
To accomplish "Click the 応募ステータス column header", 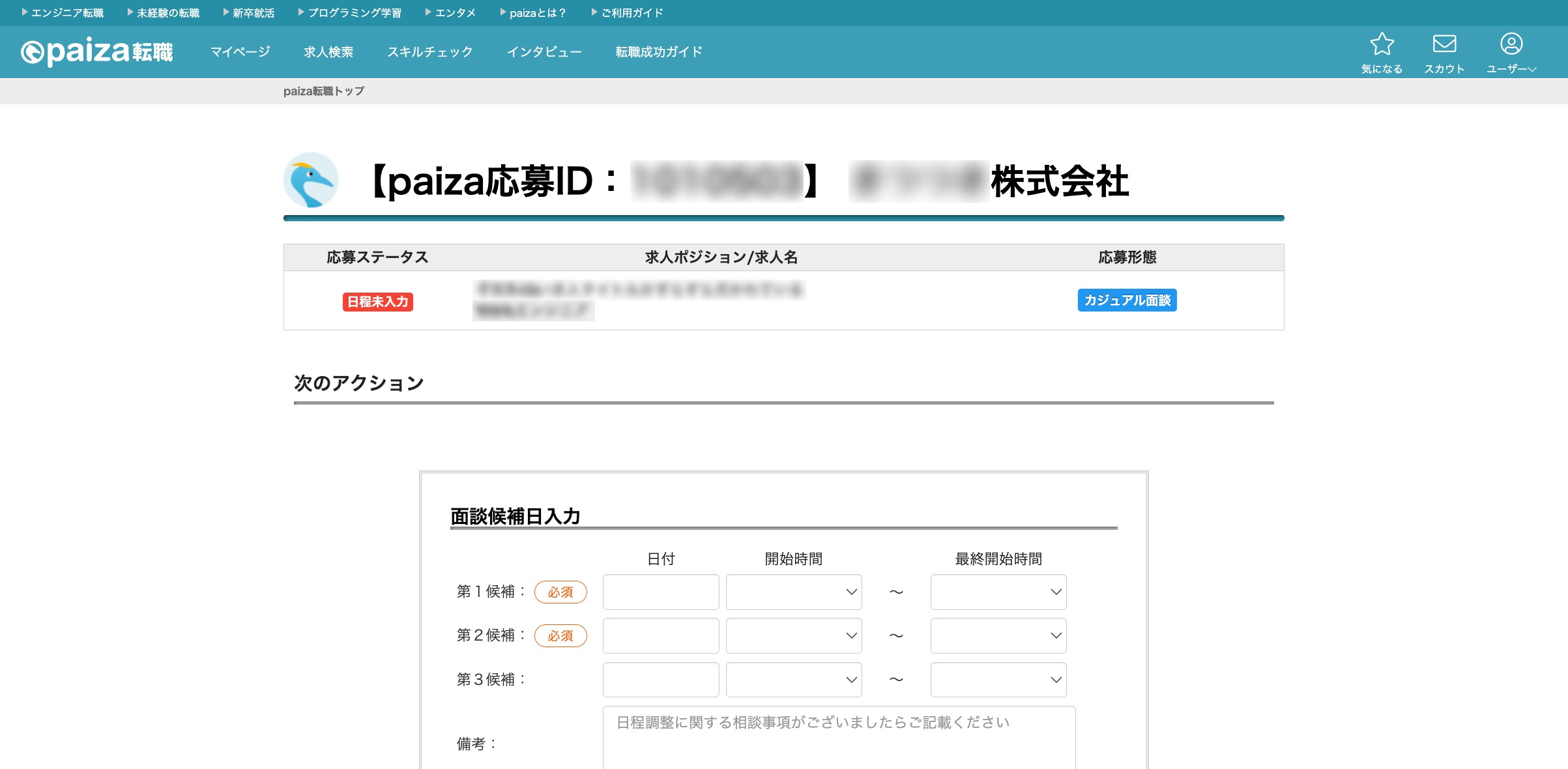I will 378,257.
